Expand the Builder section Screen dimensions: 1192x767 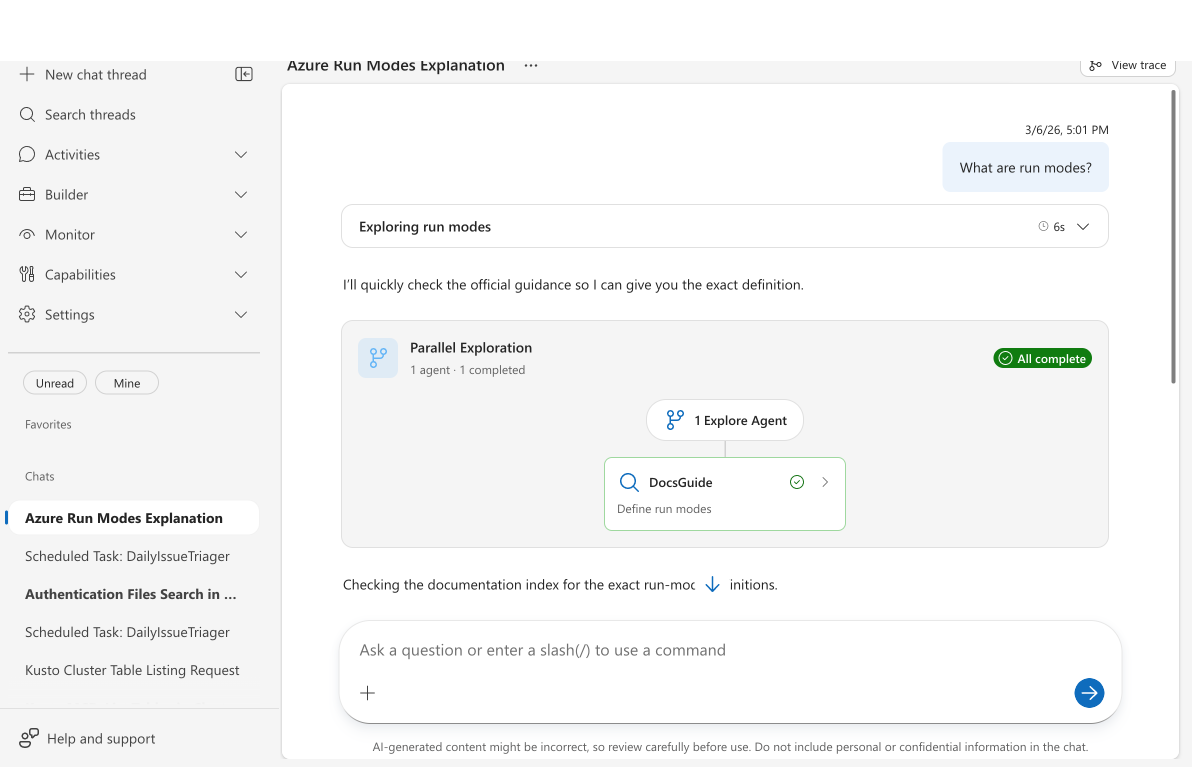tap(240, 194)
